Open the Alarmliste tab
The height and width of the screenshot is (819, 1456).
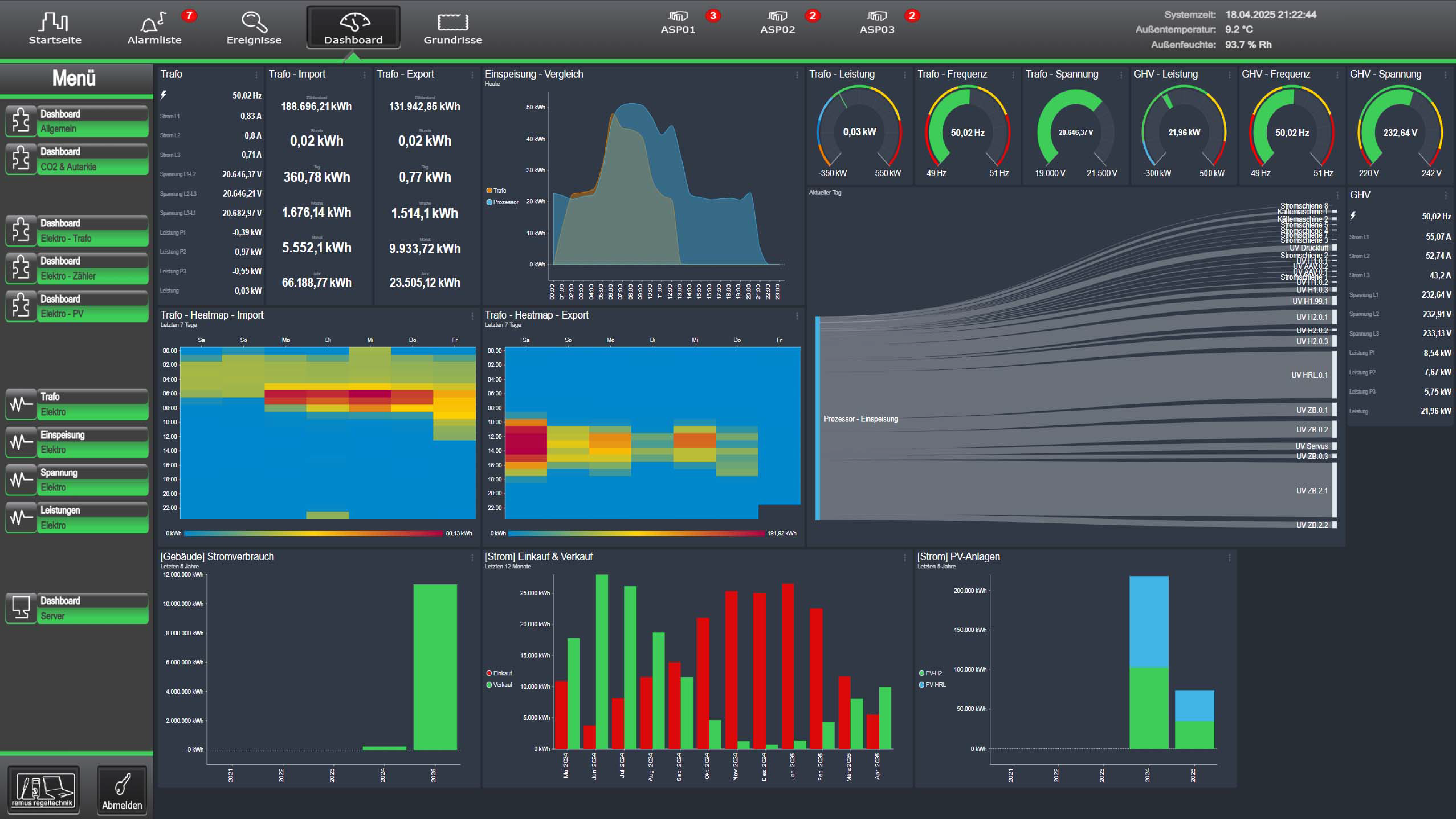[x=154, y=28]
